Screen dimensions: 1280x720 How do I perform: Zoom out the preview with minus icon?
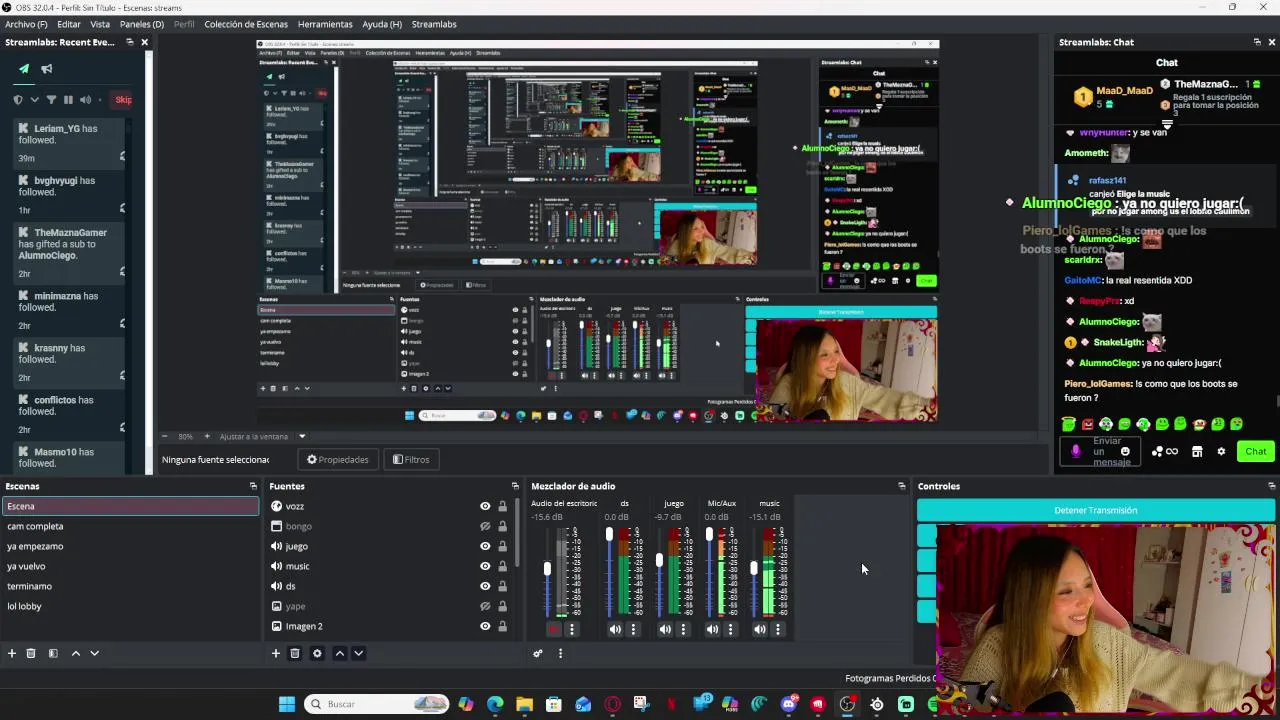click(x=167, y=436)
